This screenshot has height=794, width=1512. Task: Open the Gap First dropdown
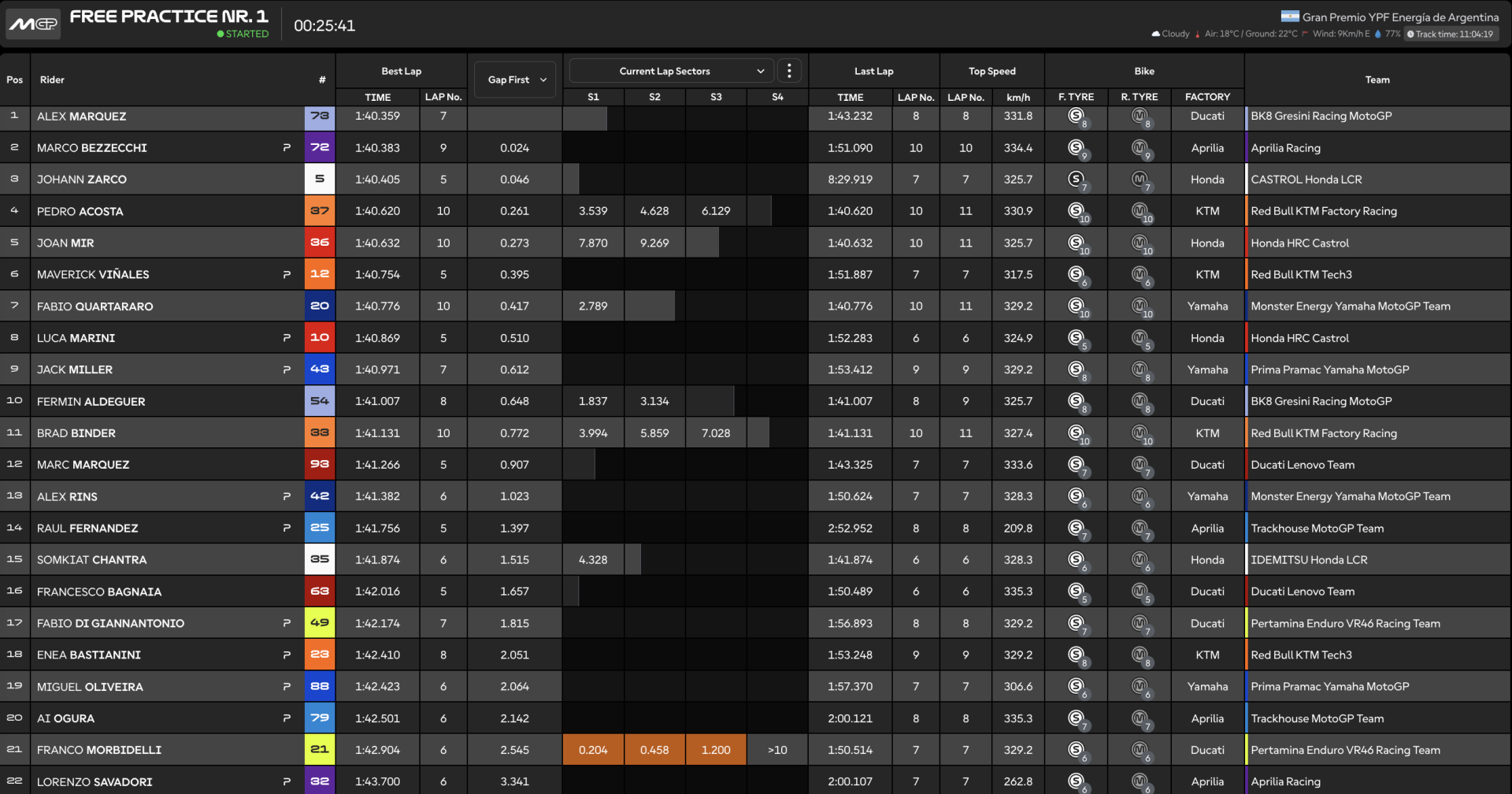pyautogui.click(x=516, y=80)
